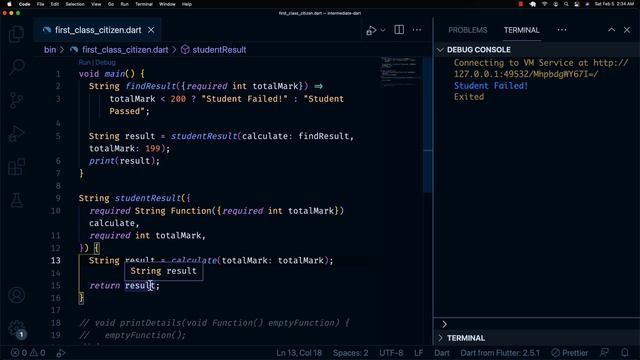The image size is (640, 360).
Task: Click the editor vertical scrollbar
Action: pos(427,124)
